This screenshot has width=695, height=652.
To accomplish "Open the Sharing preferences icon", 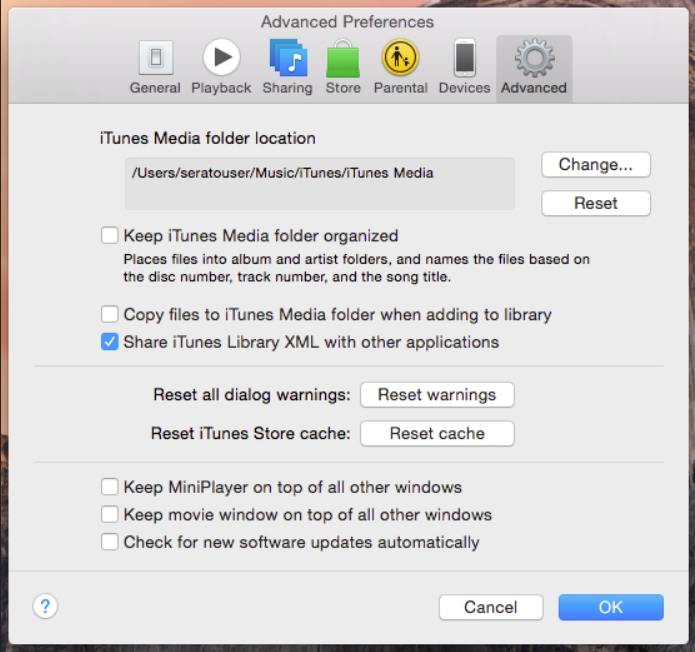I will pyautogui.click(x=287, y=60).
